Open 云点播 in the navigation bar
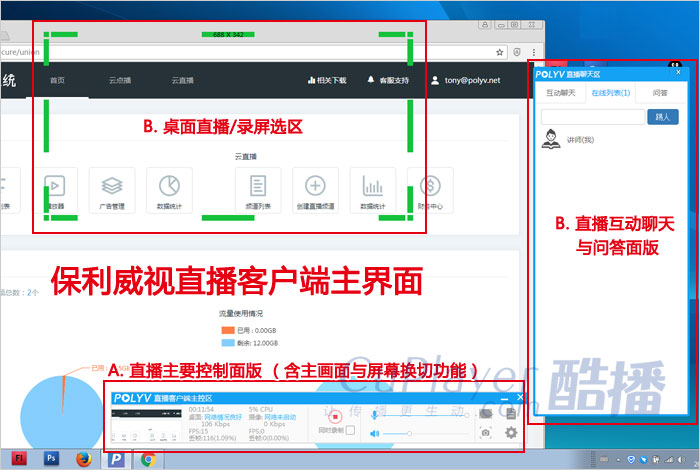This screenshot has width=700, height=470. 120,80
